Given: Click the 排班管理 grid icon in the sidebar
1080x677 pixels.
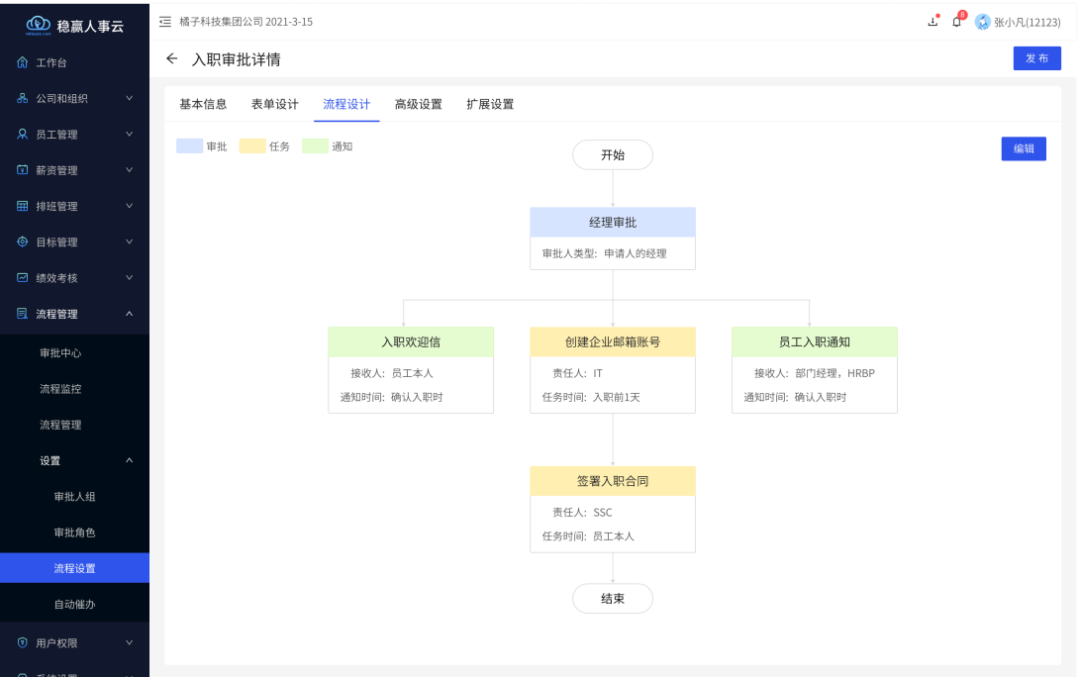Looking at the screenshot, I should 22,206.
